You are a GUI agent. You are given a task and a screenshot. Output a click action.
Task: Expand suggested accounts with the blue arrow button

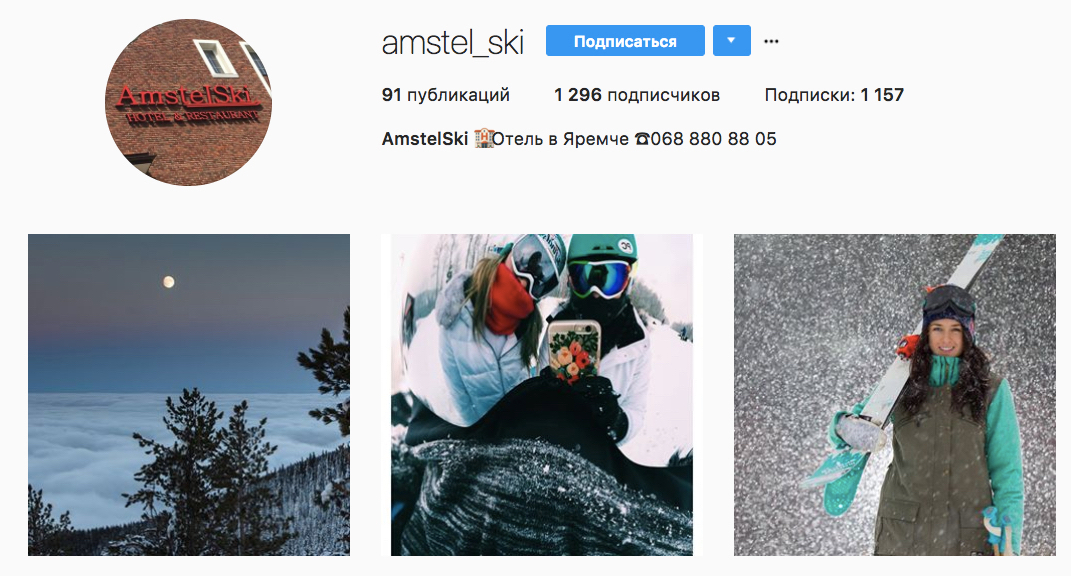tap(732, 41)
